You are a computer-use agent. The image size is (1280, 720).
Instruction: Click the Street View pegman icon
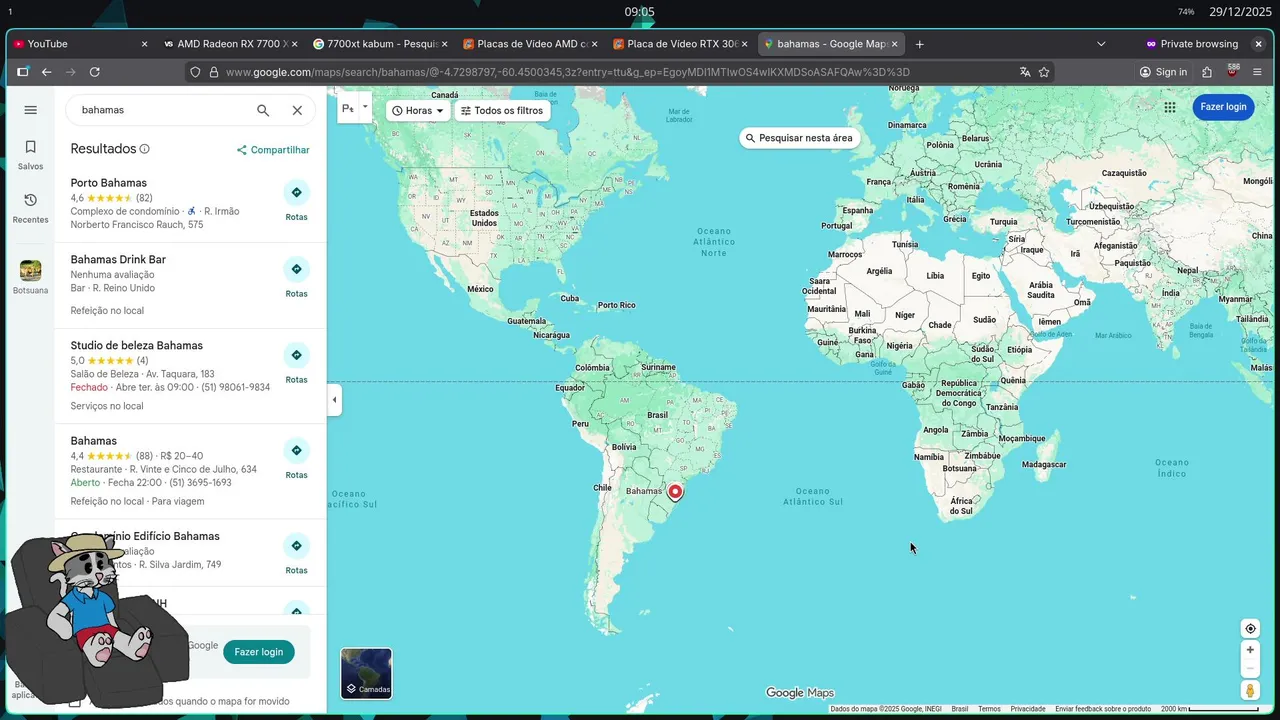tap(1250, 691)
